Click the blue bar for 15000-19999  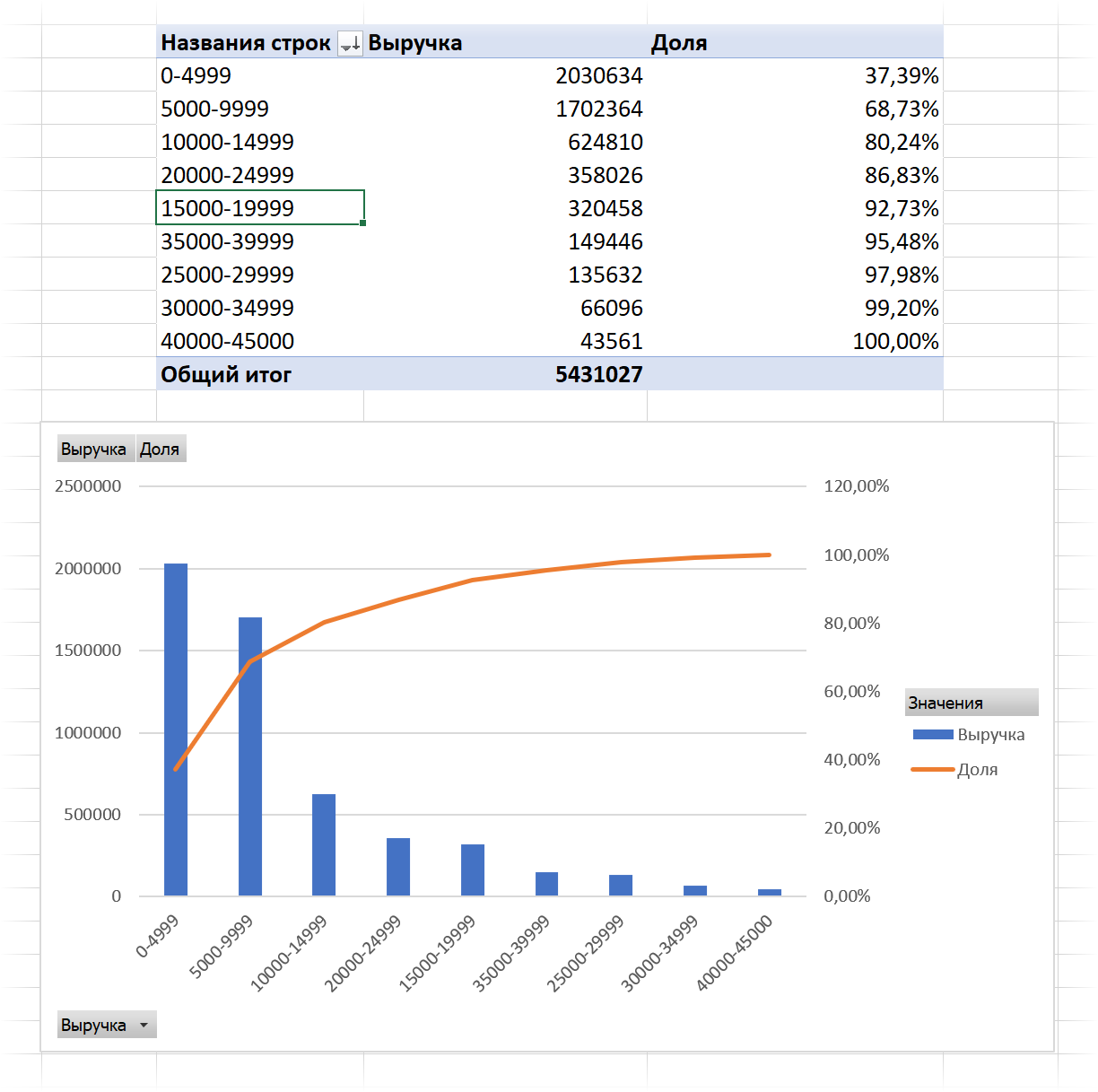(473, 869)
